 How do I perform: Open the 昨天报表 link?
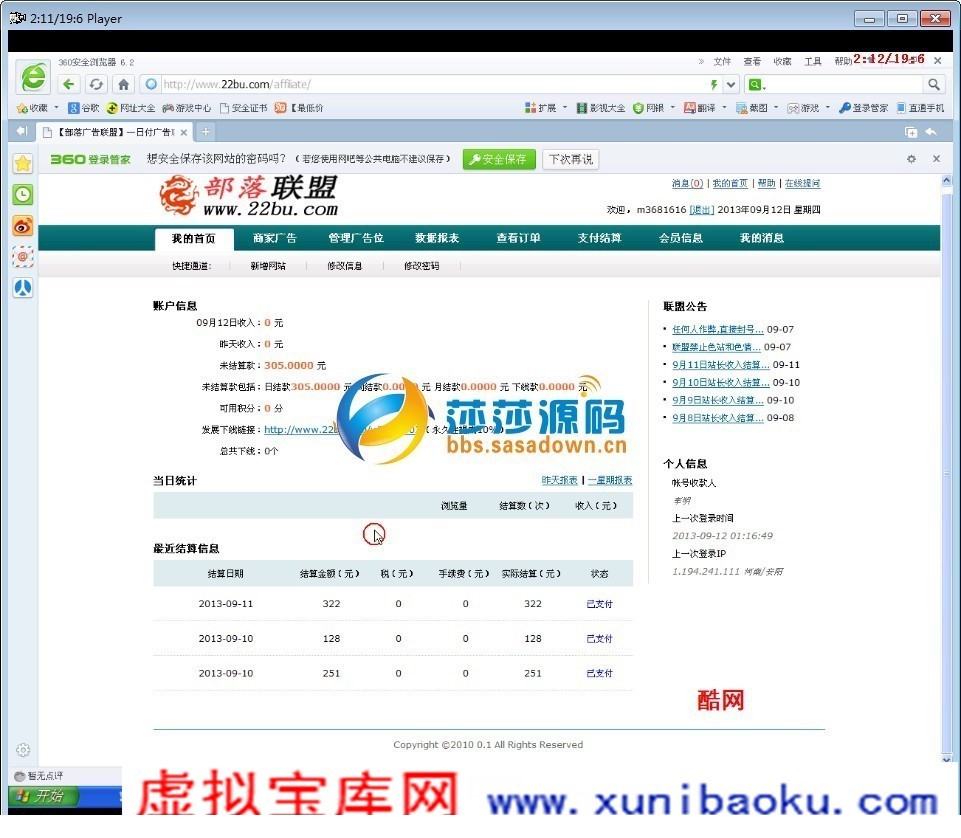tap(559, 480)
